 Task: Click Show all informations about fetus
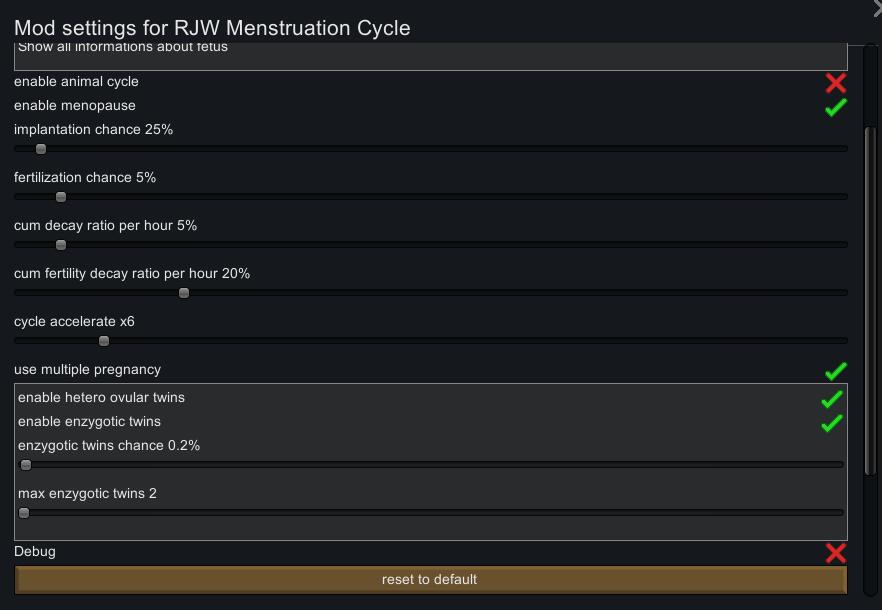(123, 47)
